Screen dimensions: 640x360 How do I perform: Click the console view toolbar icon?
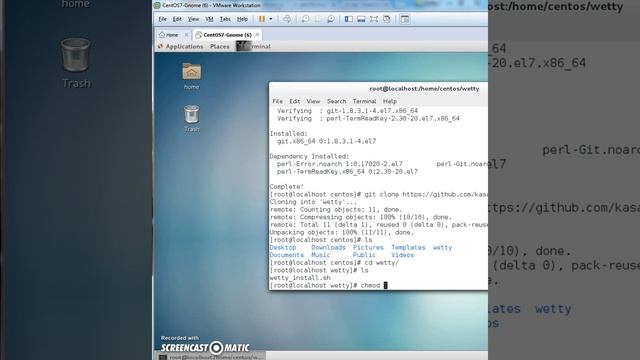(404, 19)
